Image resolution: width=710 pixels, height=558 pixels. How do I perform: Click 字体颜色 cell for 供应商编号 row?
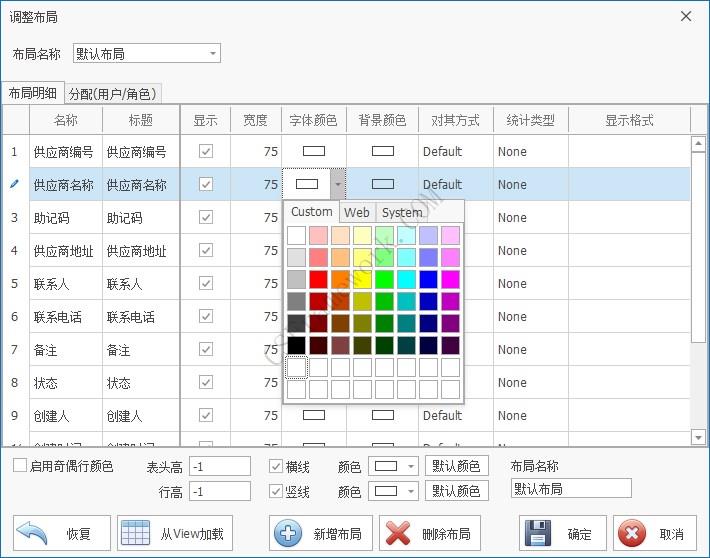tap(314, 151)
